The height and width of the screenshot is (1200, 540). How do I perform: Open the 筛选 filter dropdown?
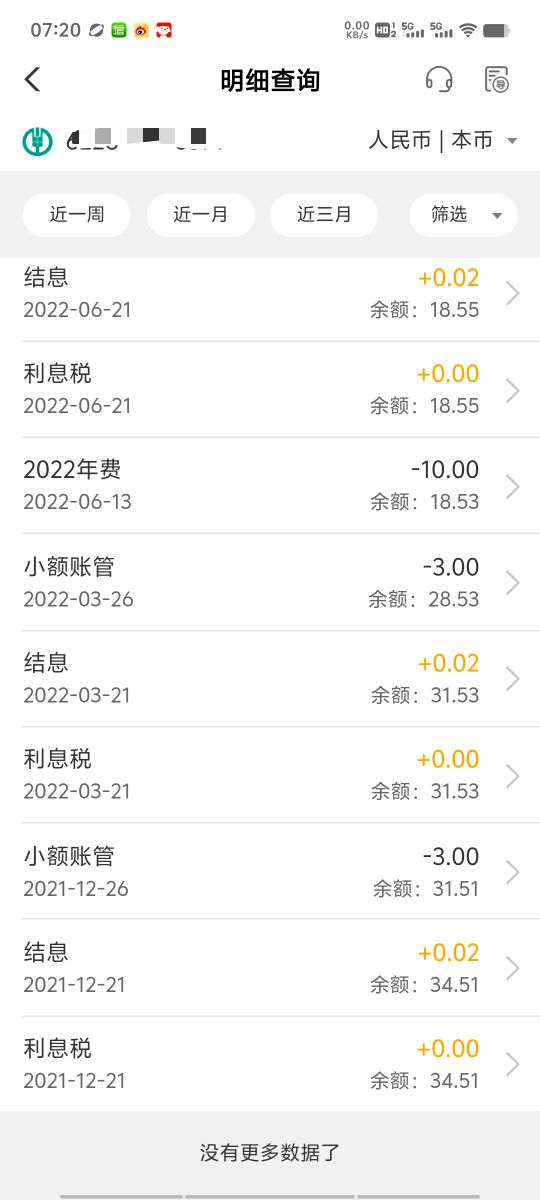click(463, 215)
